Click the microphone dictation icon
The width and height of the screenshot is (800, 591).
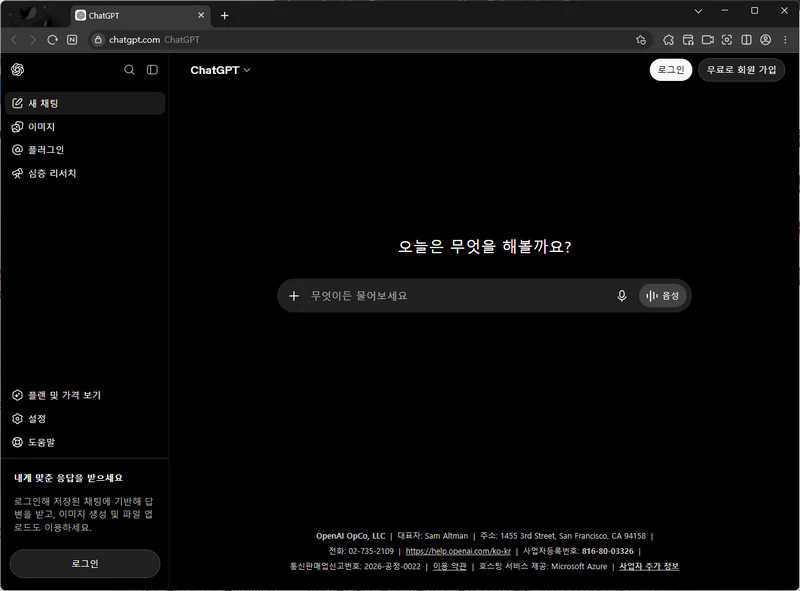click(x=621, y=296)
